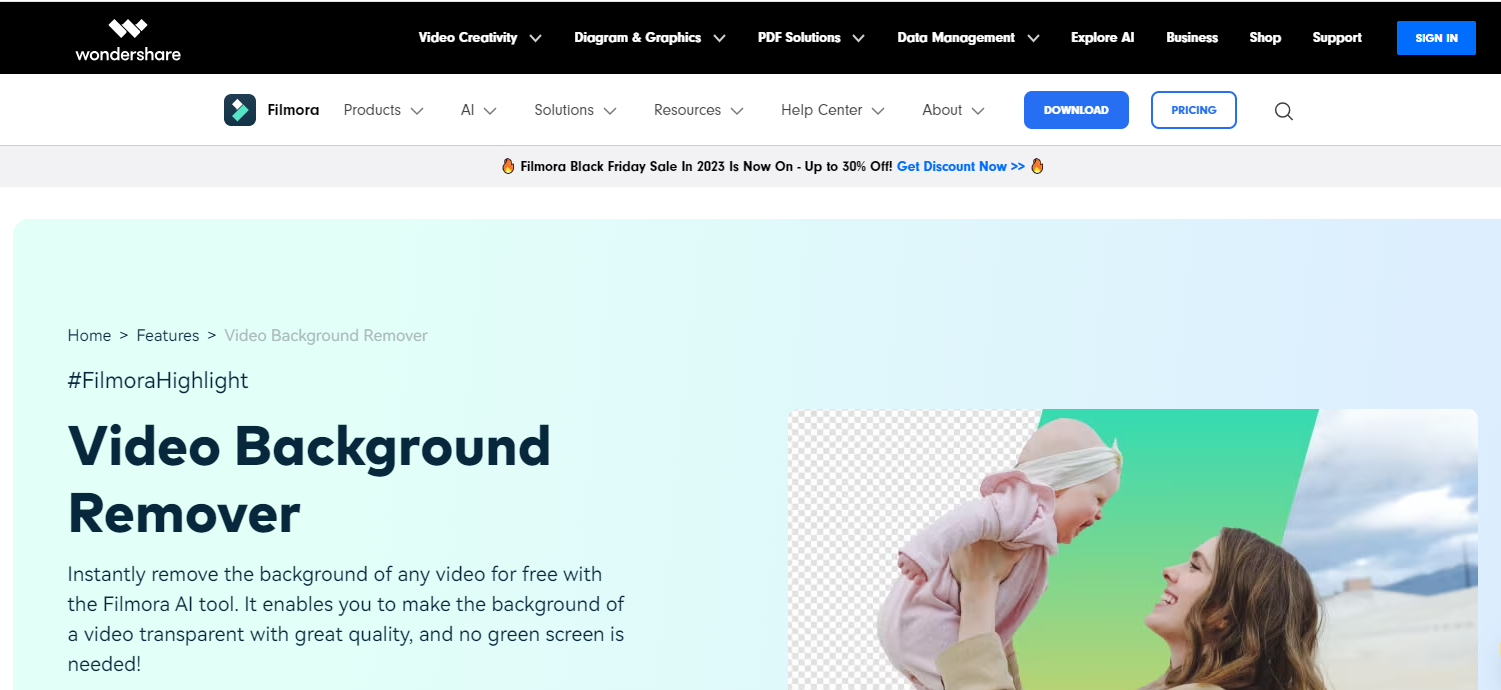Open the Shop link
The width and height of the screenshot is (1501, 690).
[x=1265, y=38]
